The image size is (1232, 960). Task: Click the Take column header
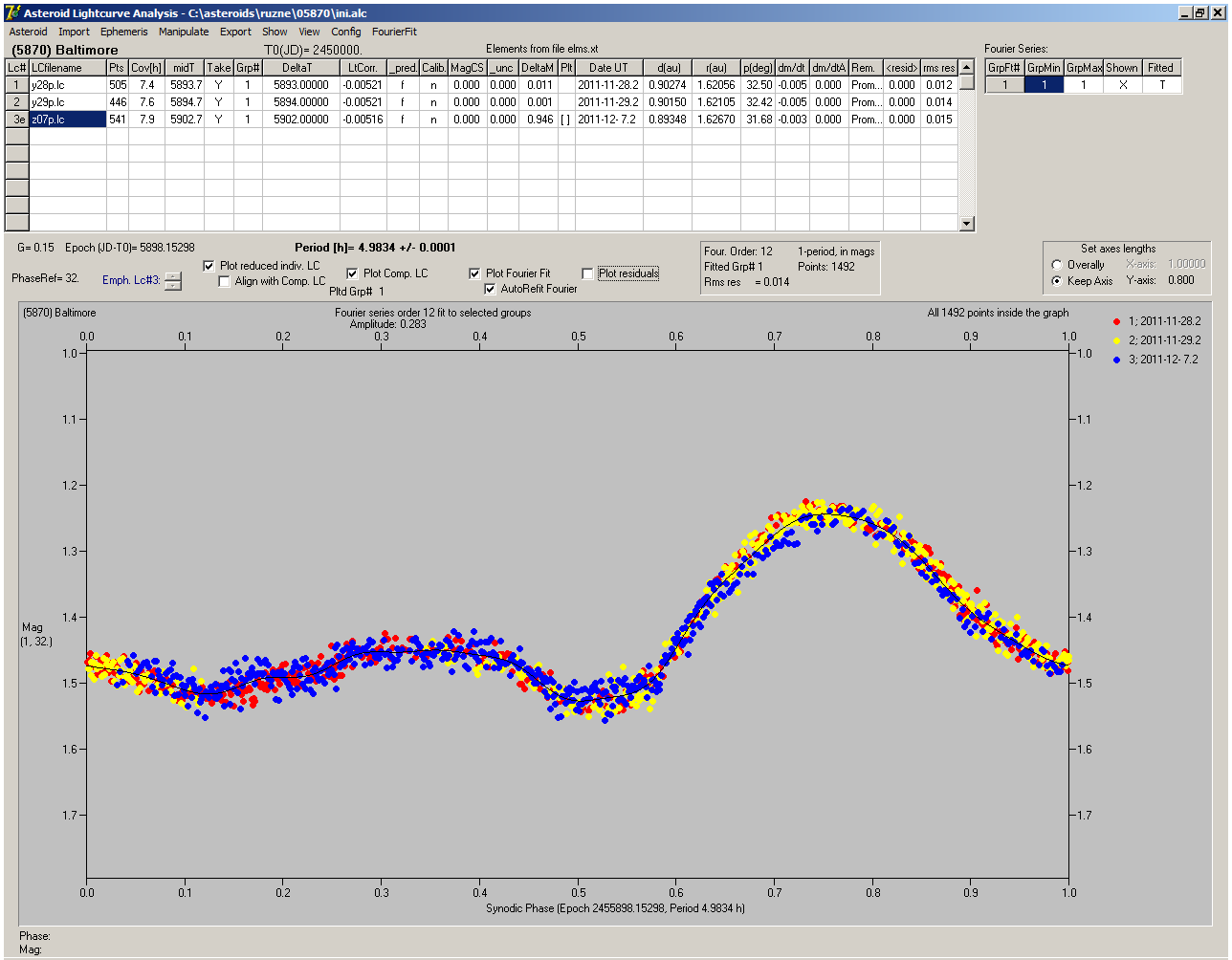coord(219,68)
